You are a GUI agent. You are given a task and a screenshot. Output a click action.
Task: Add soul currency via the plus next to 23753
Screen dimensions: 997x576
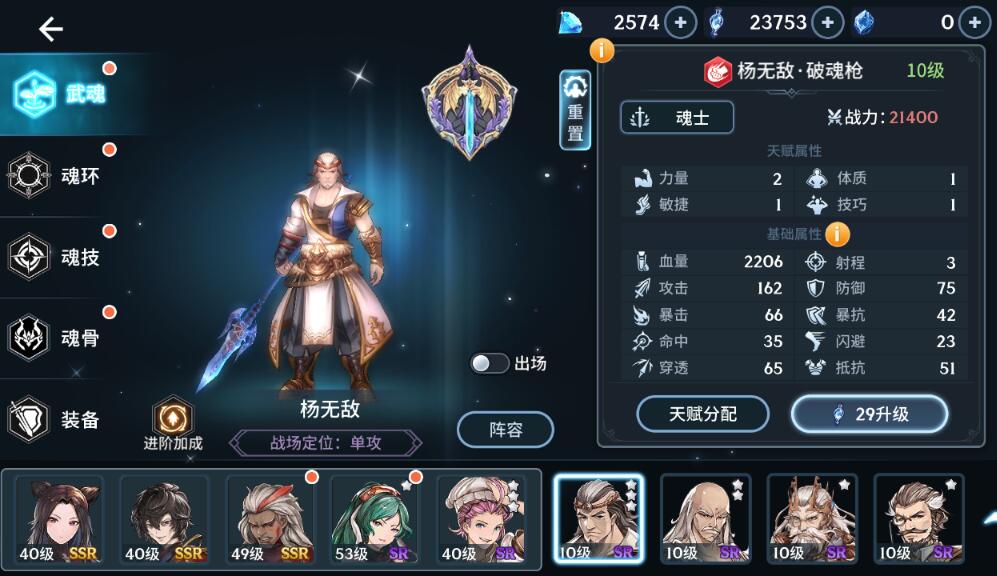(x=827, y=23)
